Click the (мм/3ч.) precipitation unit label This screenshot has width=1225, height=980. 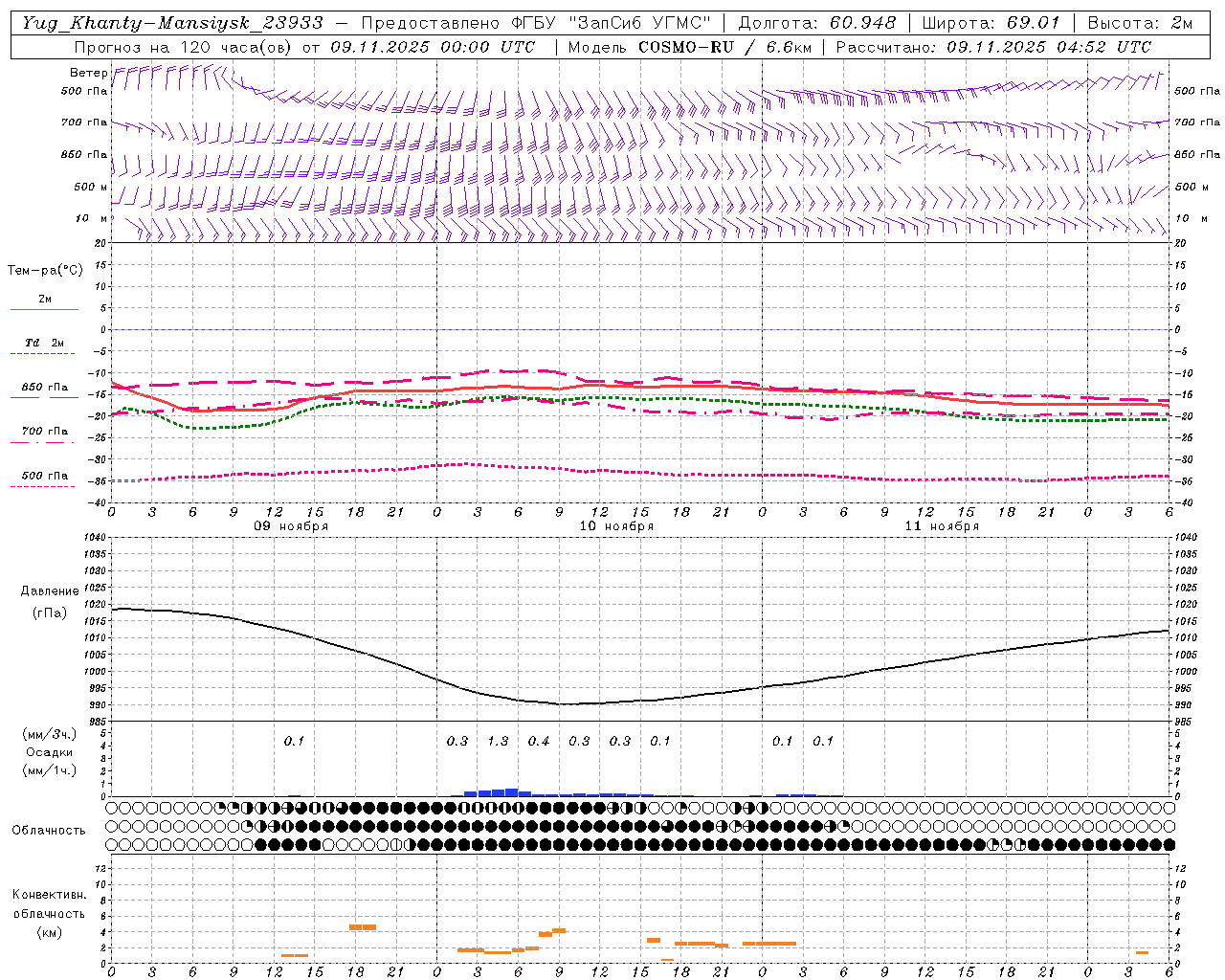click(x=50, y=735)
